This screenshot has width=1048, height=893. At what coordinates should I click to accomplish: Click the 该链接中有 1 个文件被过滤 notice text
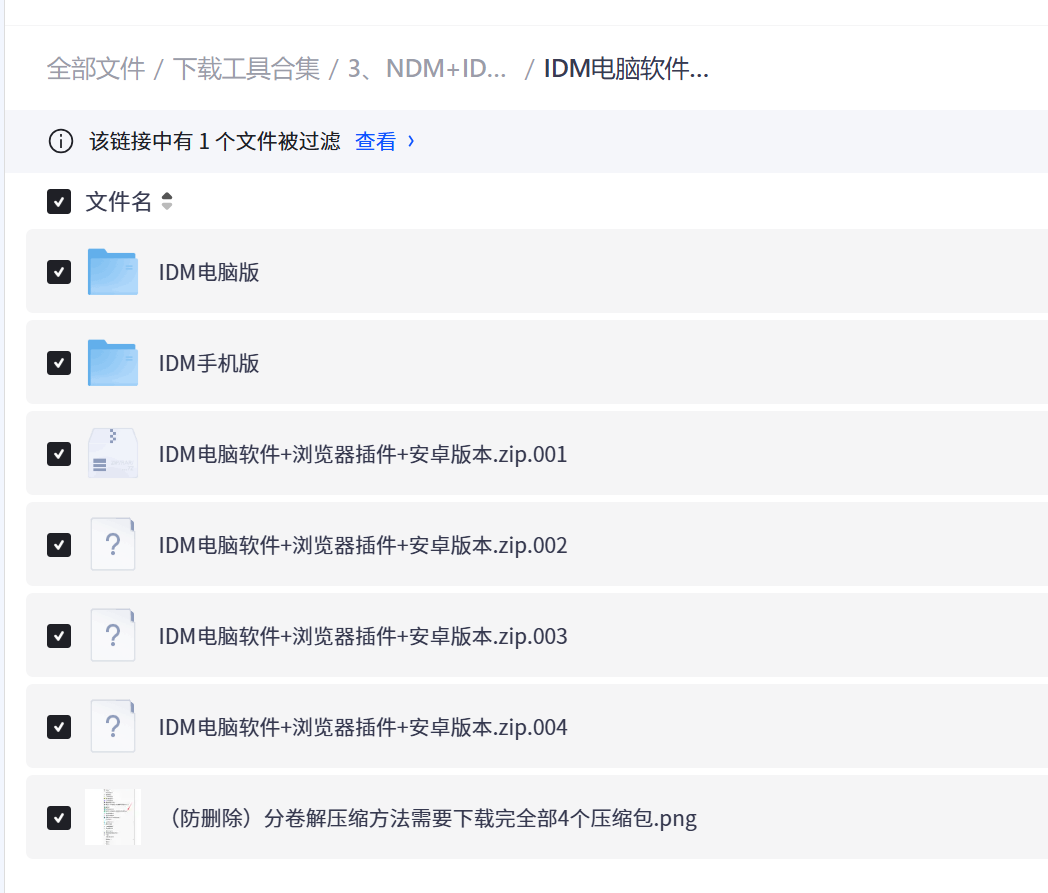click(215, 141)
